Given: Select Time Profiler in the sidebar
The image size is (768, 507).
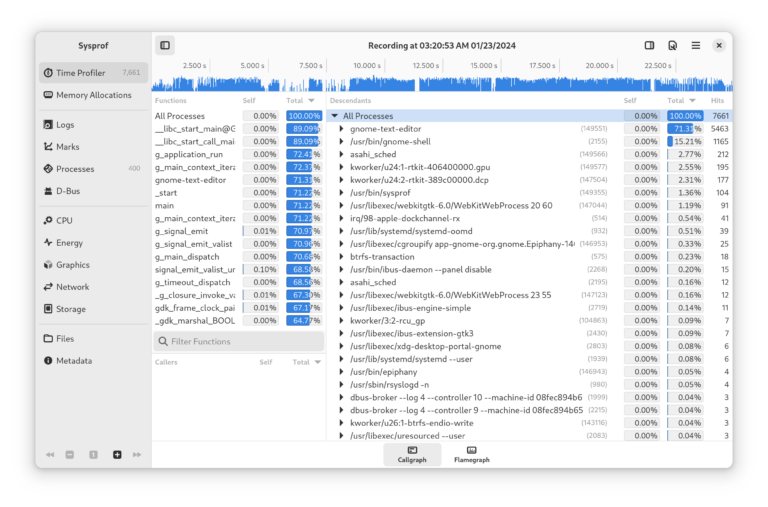Looking at the screenshot, I should coord(93,72).
